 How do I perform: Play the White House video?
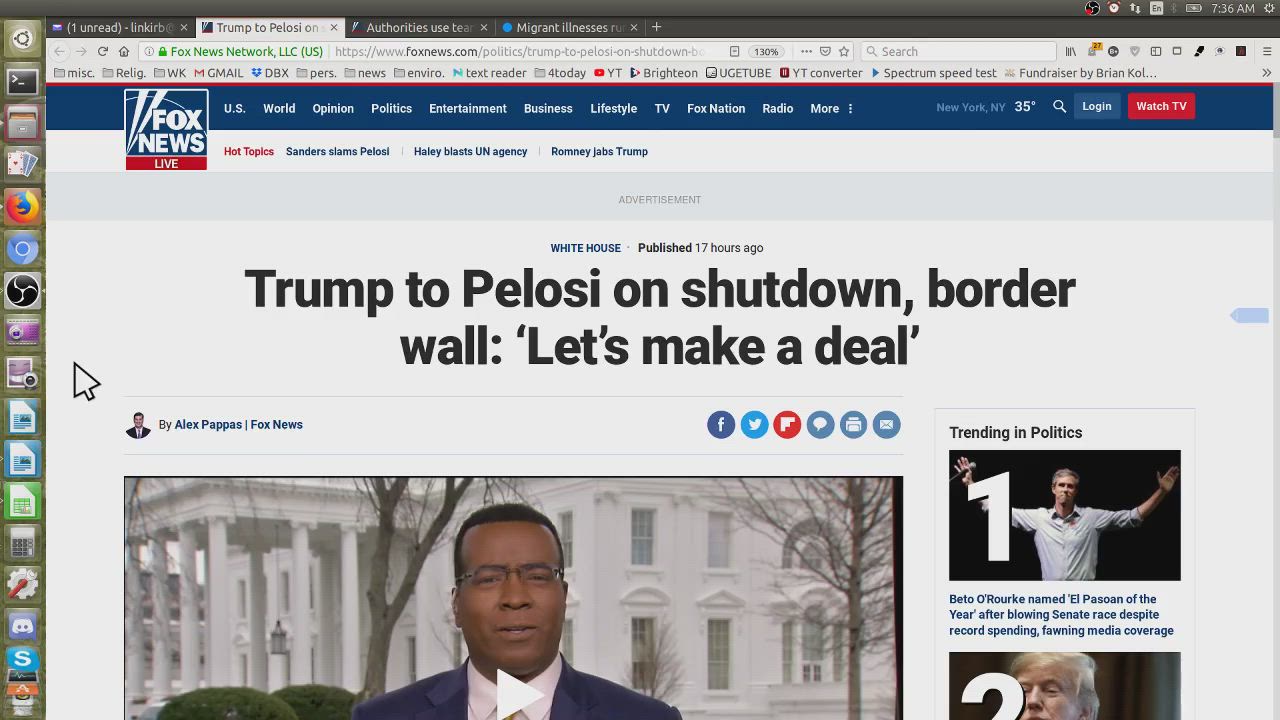(x=514, y=693)
